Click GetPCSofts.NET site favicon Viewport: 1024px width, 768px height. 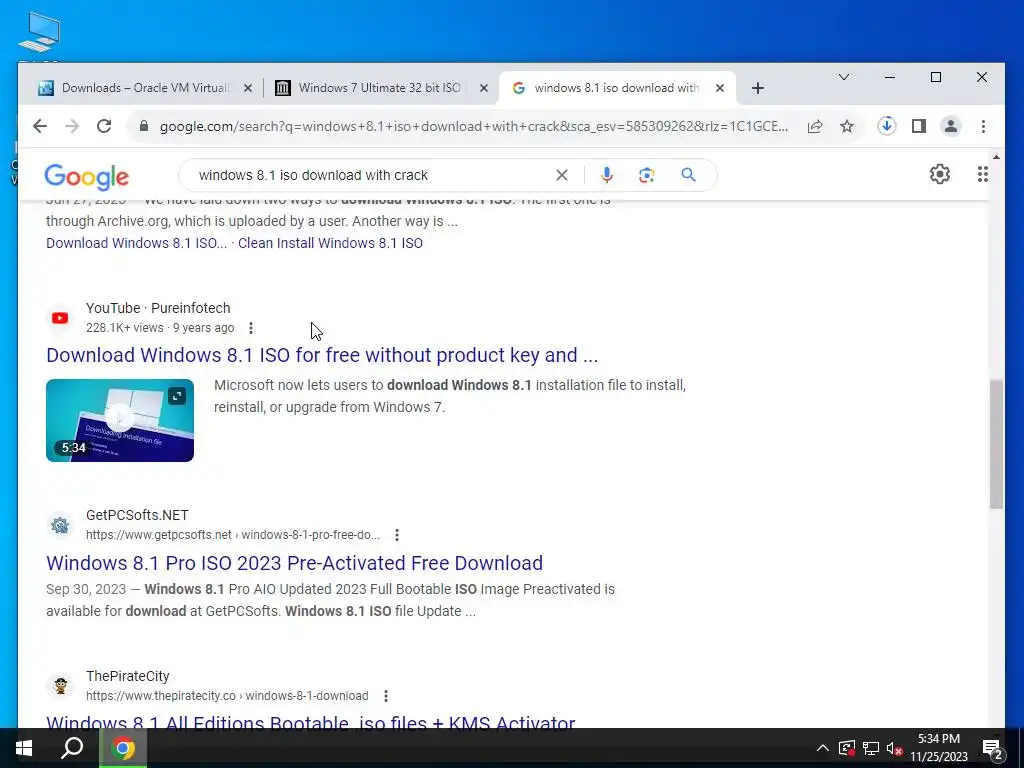click(x=60, y=525)
